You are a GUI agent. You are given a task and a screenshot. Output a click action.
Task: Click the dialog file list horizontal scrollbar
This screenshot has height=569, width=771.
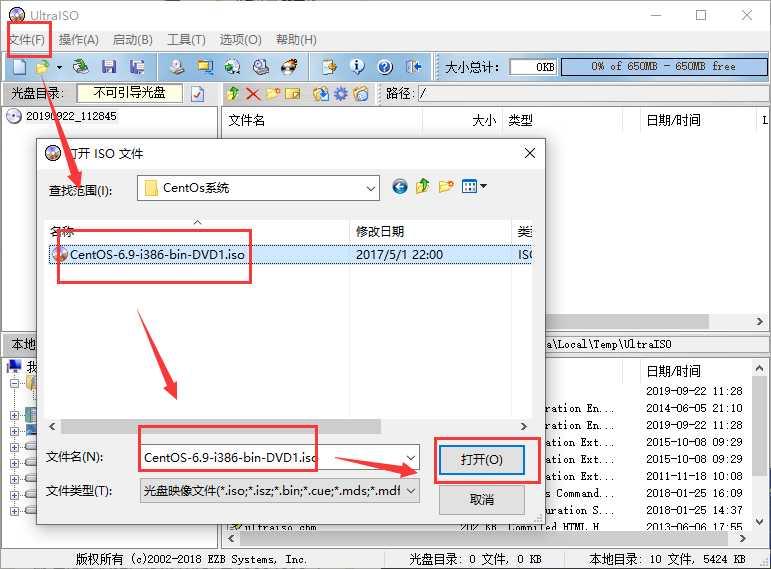click(x=221, y=426)
